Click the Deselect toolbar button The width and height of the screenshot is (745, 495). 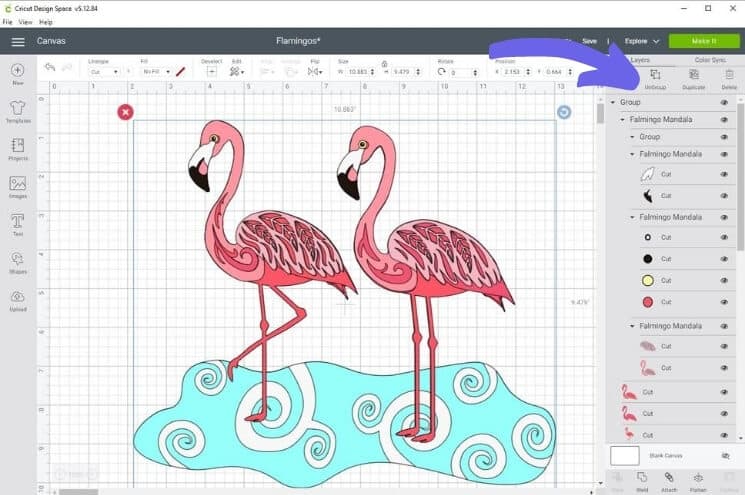[212, 72]
